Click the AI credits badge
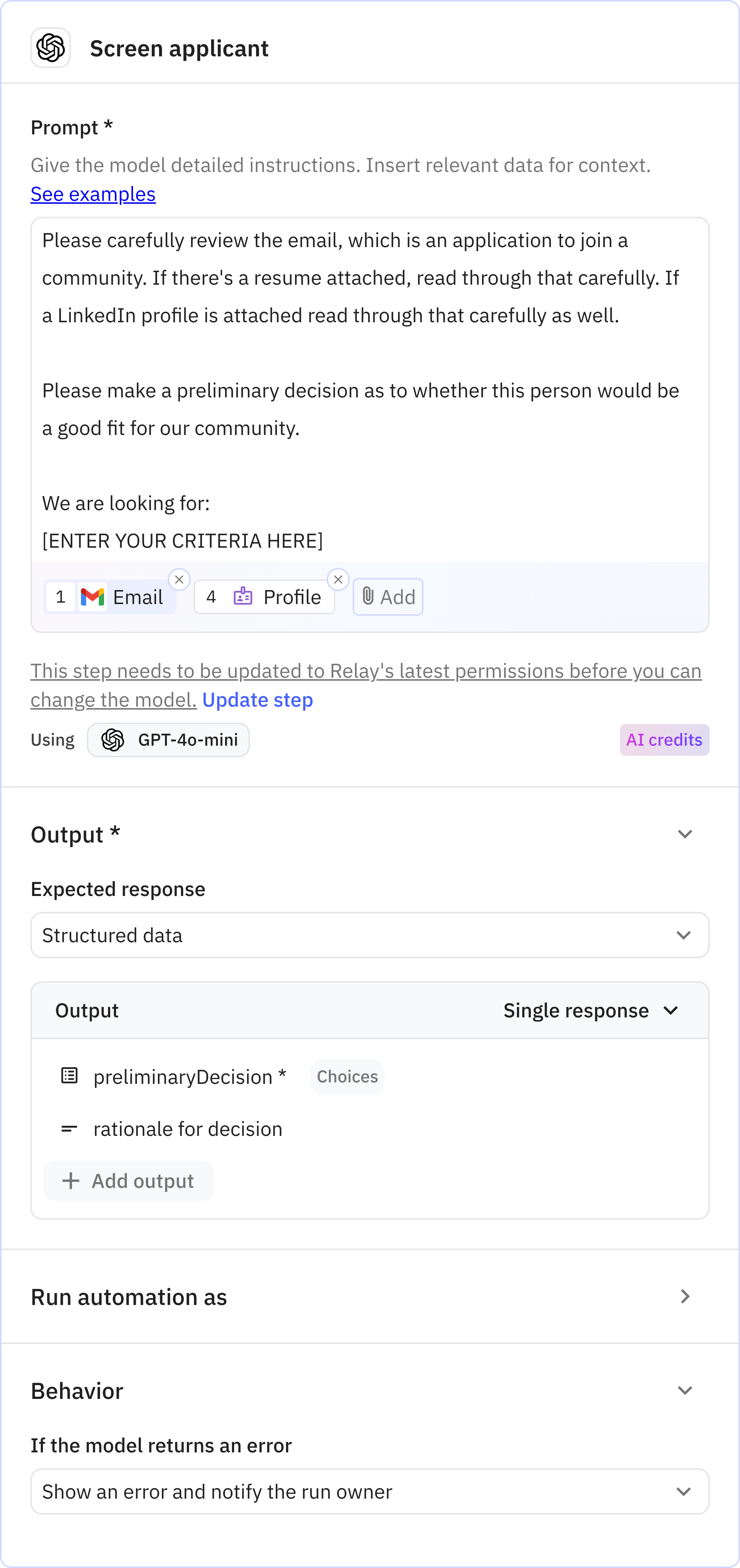The height and width of the screenshot is (1568, 740). [664, 740]
